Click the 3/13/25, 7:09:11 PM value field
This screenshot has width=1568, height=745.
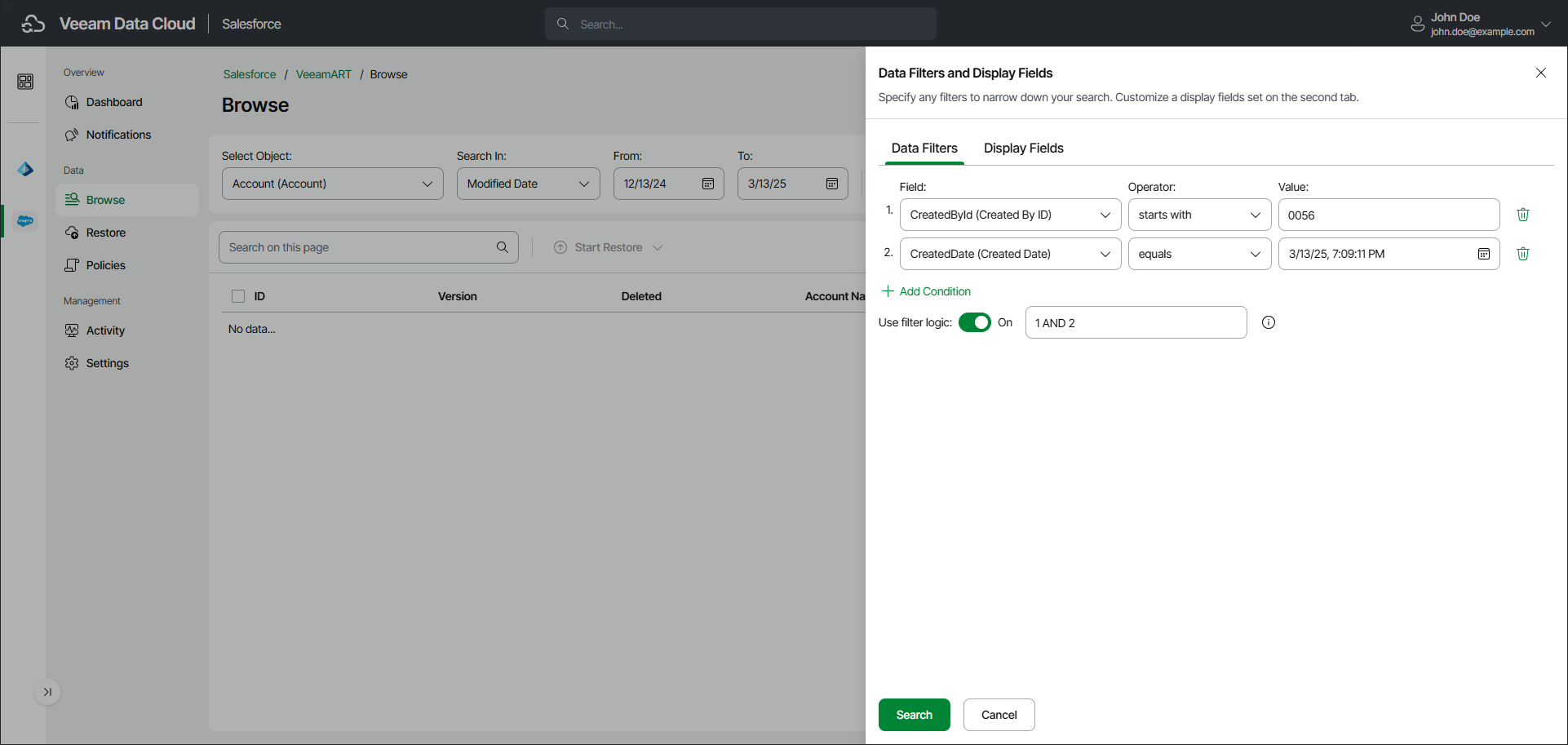click(x=1389, y=254)
